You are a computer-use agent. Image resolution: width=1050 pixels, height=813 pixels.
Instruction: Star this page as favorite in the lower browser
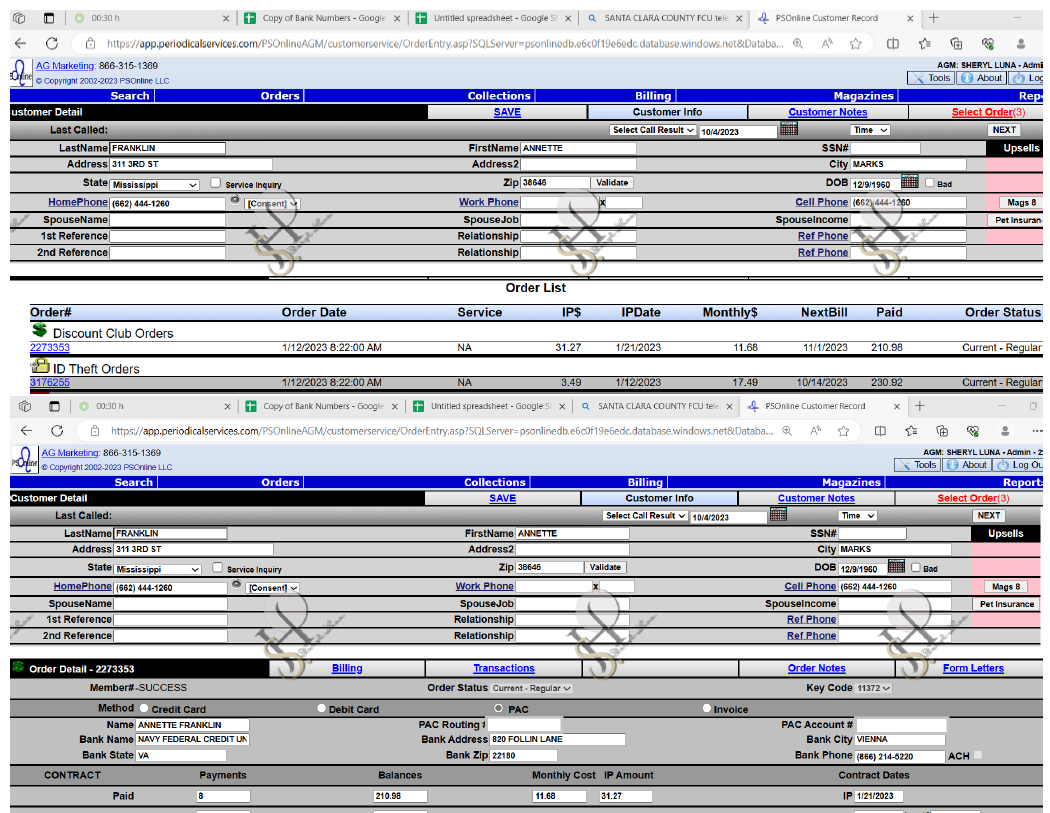(x=844, y=431)
